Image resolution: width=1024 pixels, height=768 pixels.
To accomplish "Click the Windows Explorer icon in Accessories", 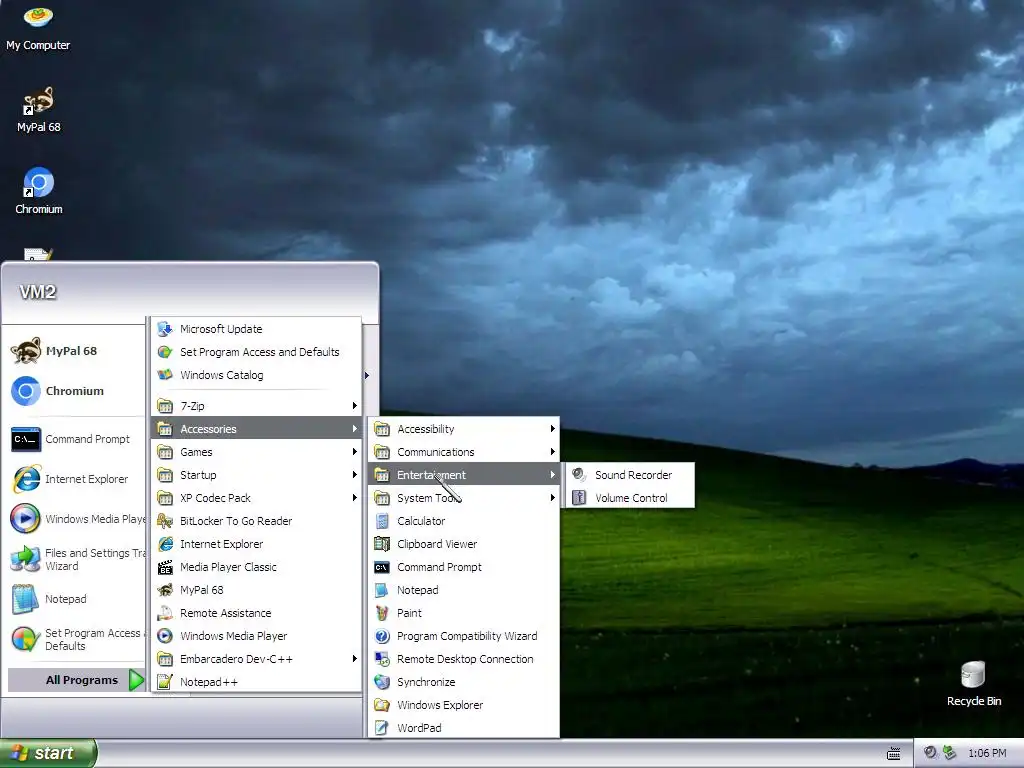I will point(382,705).
